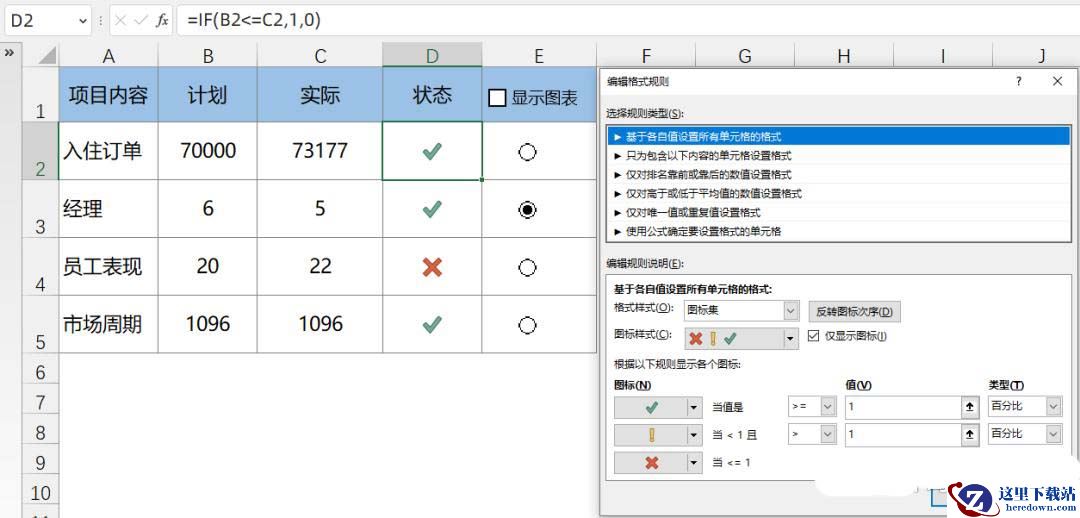Click range selector arrow for first value field

pos(969,407)
